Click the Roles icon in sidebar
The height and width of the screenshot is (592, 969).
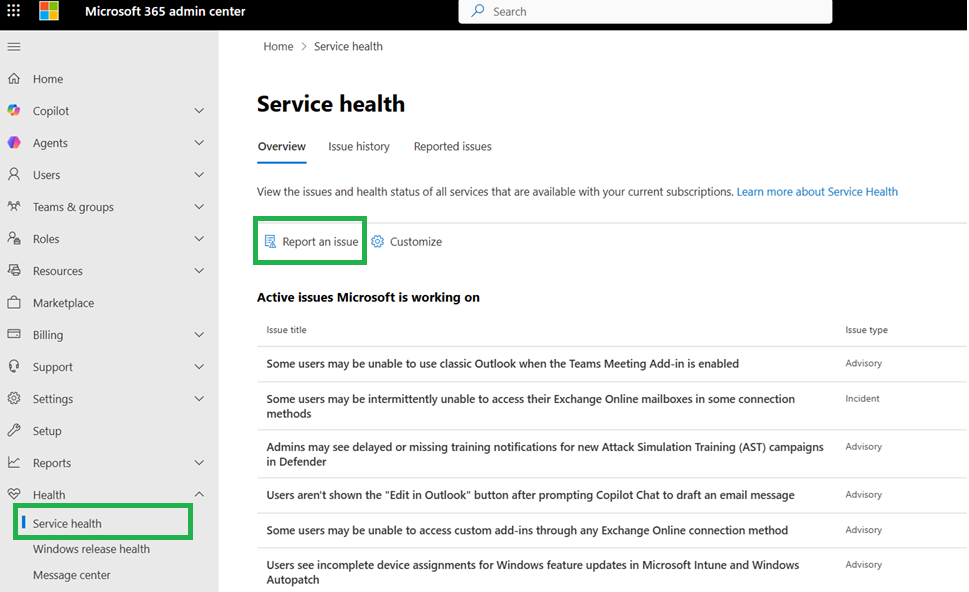tap(14, 239)
